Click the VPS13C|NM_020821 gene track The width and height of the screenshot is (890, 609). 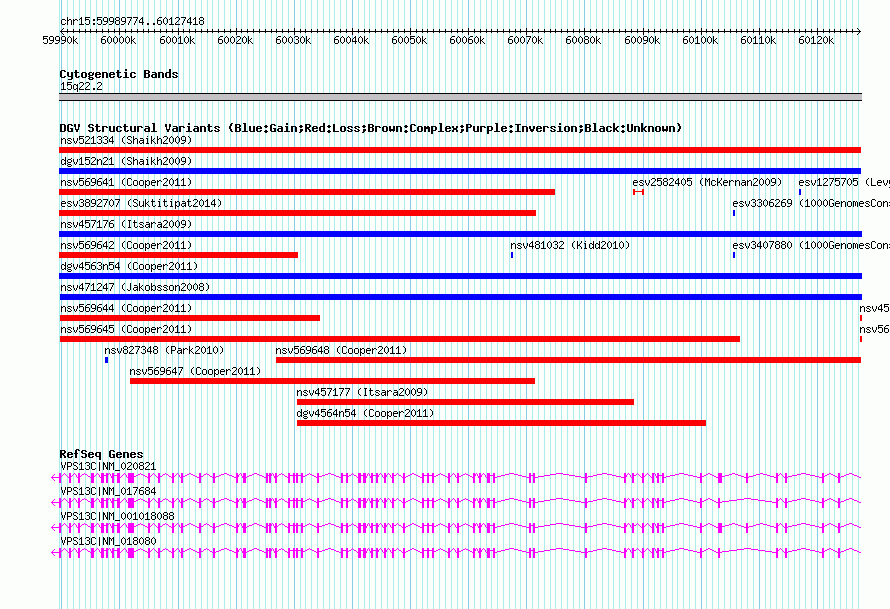point(456,478)
